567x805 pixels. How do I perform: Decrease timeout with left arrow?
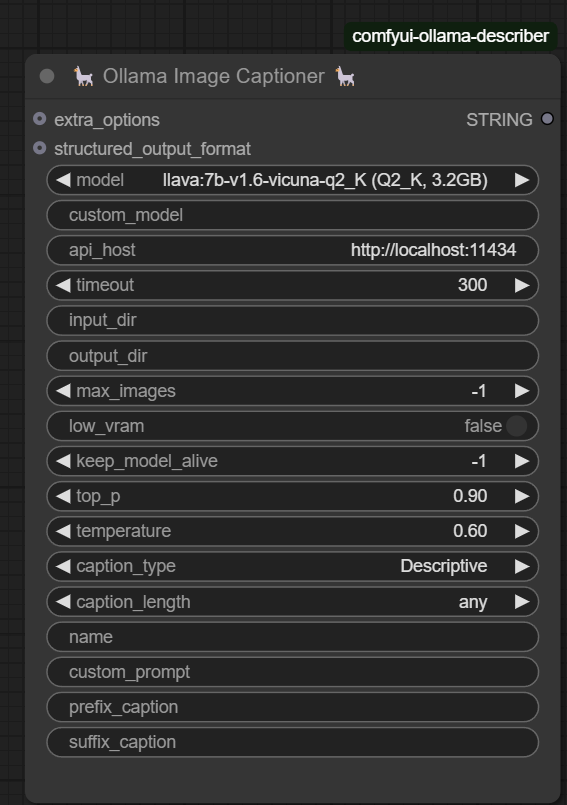(63, 285)
